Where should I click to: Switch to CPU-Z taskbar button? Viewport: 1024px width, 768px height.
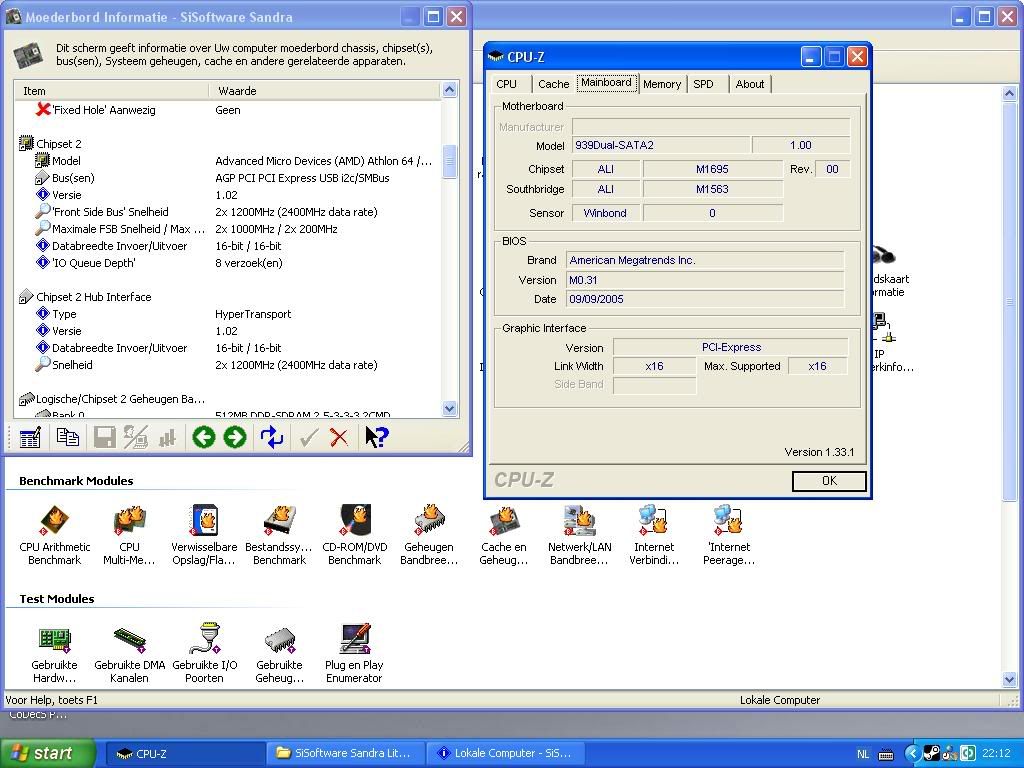[x=185, y=753]
